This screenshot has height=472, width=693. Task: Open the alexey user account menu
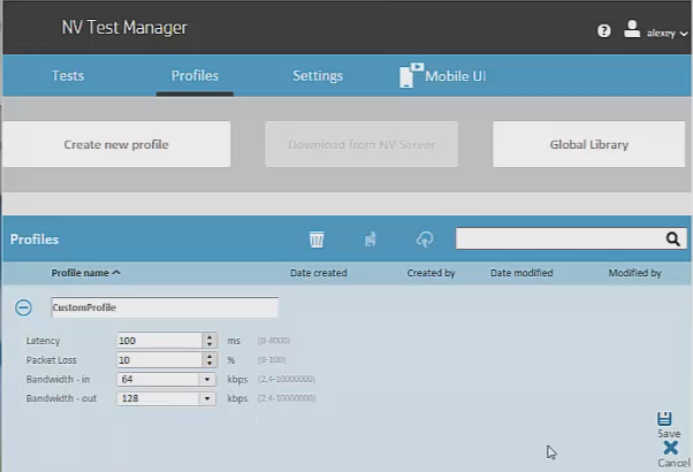656,31
